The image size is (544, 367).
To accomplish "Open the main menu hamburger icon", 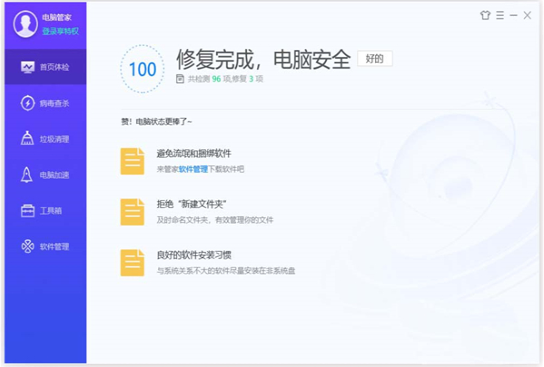I will (x=500, y=15).
